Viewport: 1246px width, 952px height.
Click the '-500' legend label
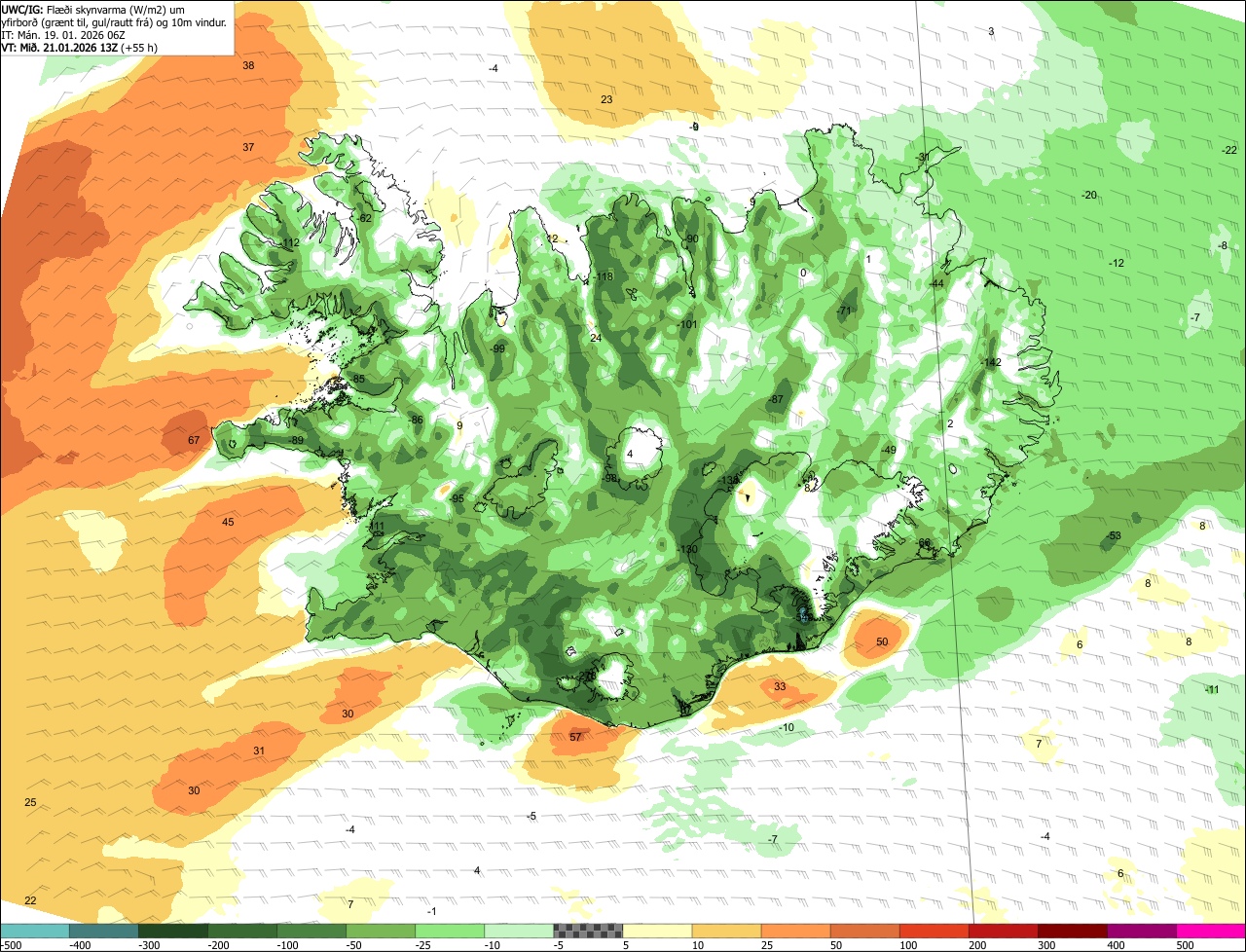point(12,945)
